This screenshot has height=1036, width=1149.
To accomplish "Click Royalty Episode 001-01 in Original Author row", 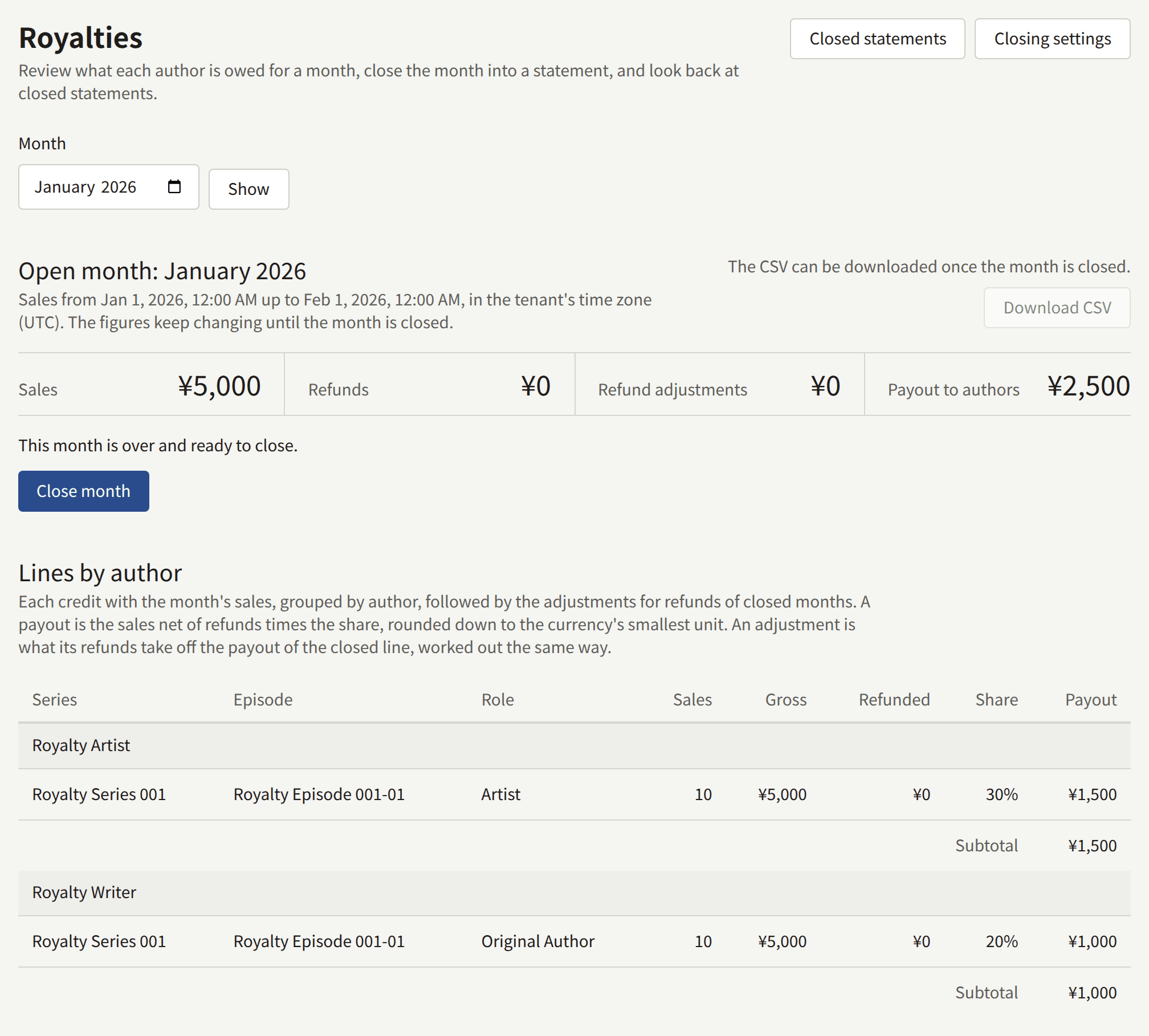I will 319,941.
